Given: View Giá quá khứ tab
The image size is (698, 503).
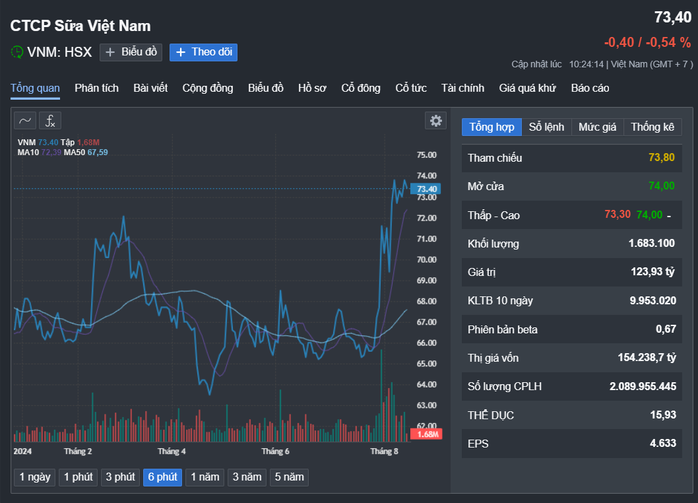Looking at the screenshot, I should point(528,88).
